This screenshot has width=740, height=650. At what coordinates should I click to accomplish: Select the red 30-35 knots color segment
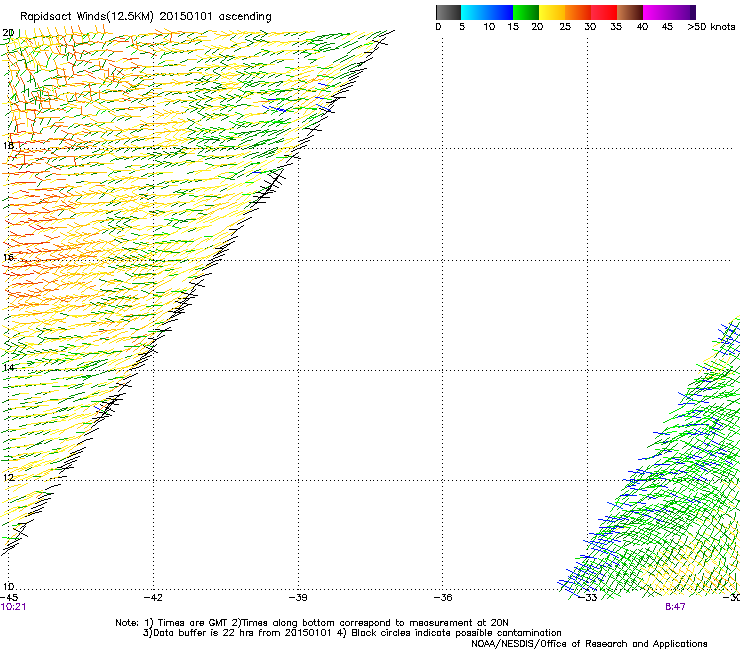604,12
